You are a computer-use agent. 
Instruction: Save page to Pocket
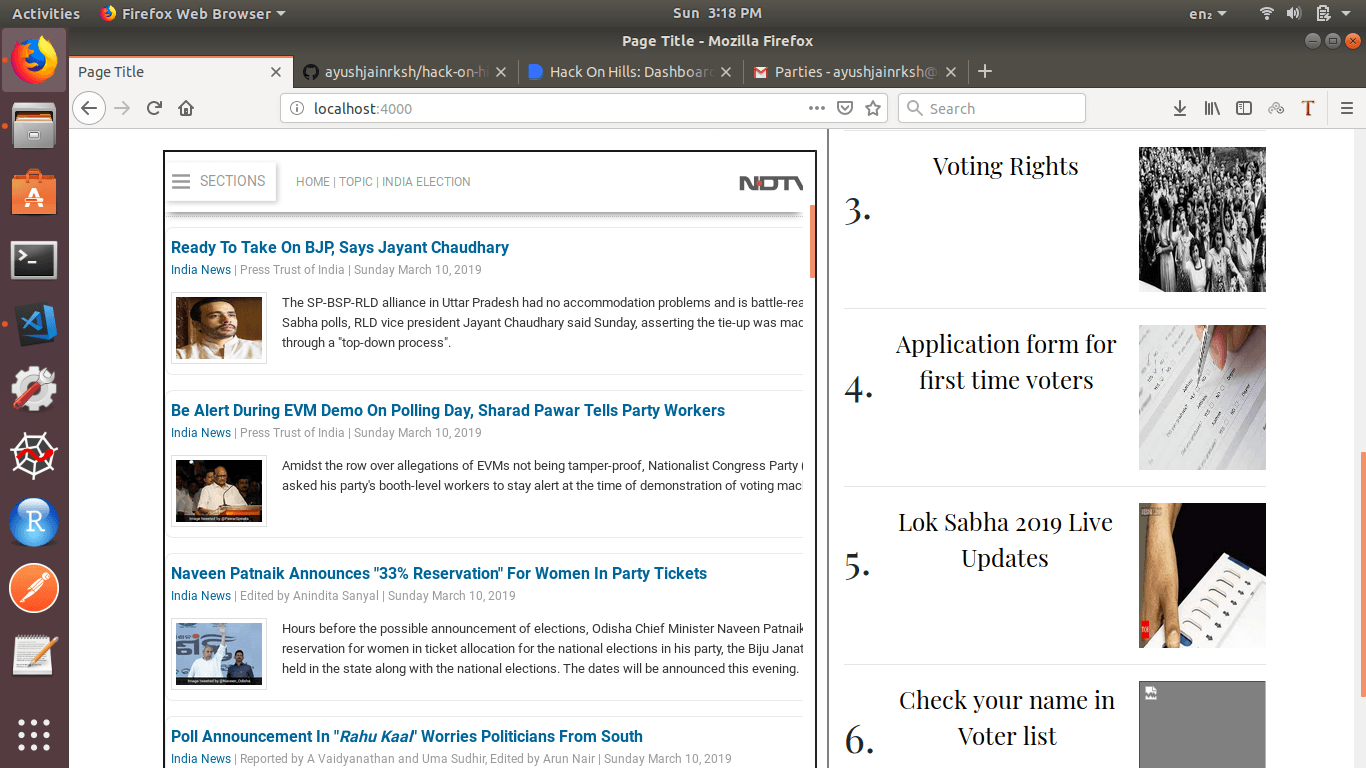click(845, 108)
